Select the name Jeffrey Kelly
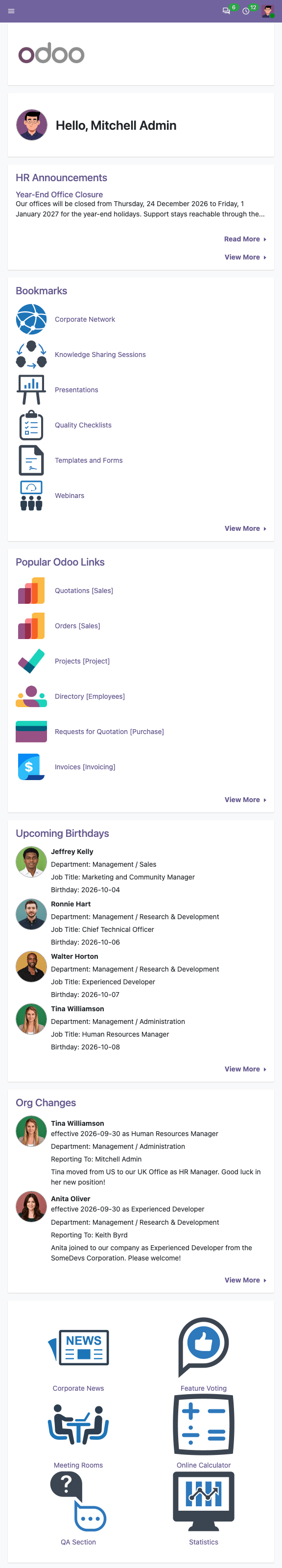This screenshot has height=1568, width=282. (72, 852)
